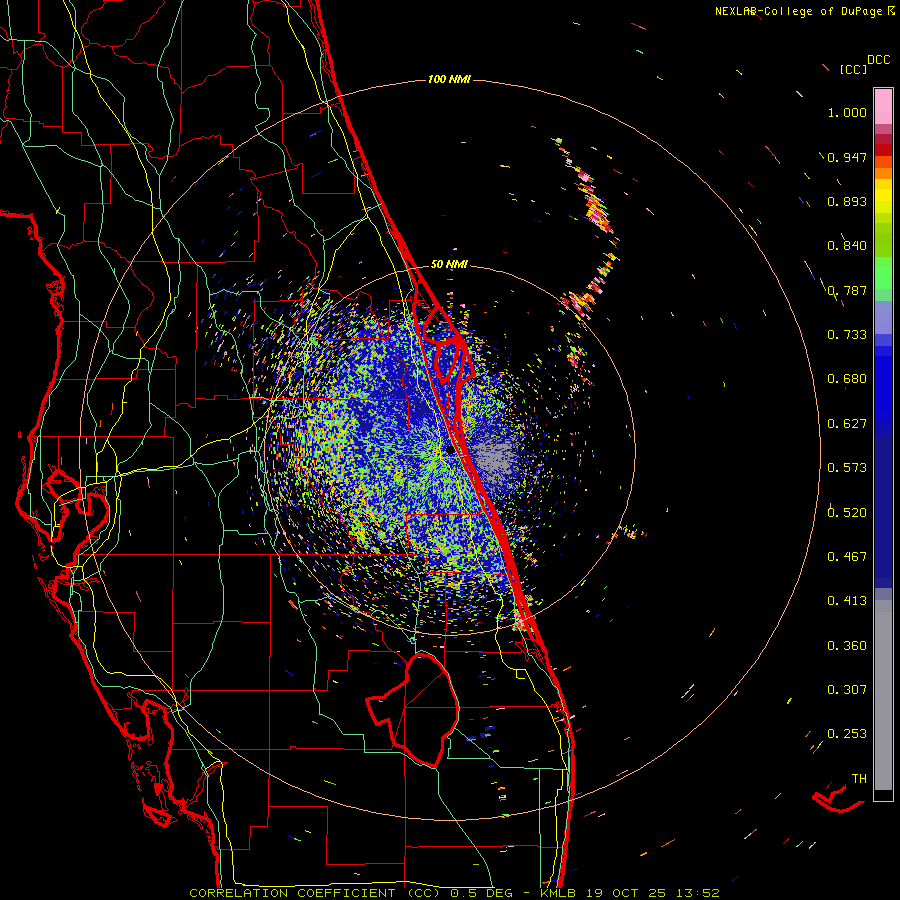This screenshot has width=900, height=900.
Task: Click the 0.360 scale value
Action: [x=847, y=646]
